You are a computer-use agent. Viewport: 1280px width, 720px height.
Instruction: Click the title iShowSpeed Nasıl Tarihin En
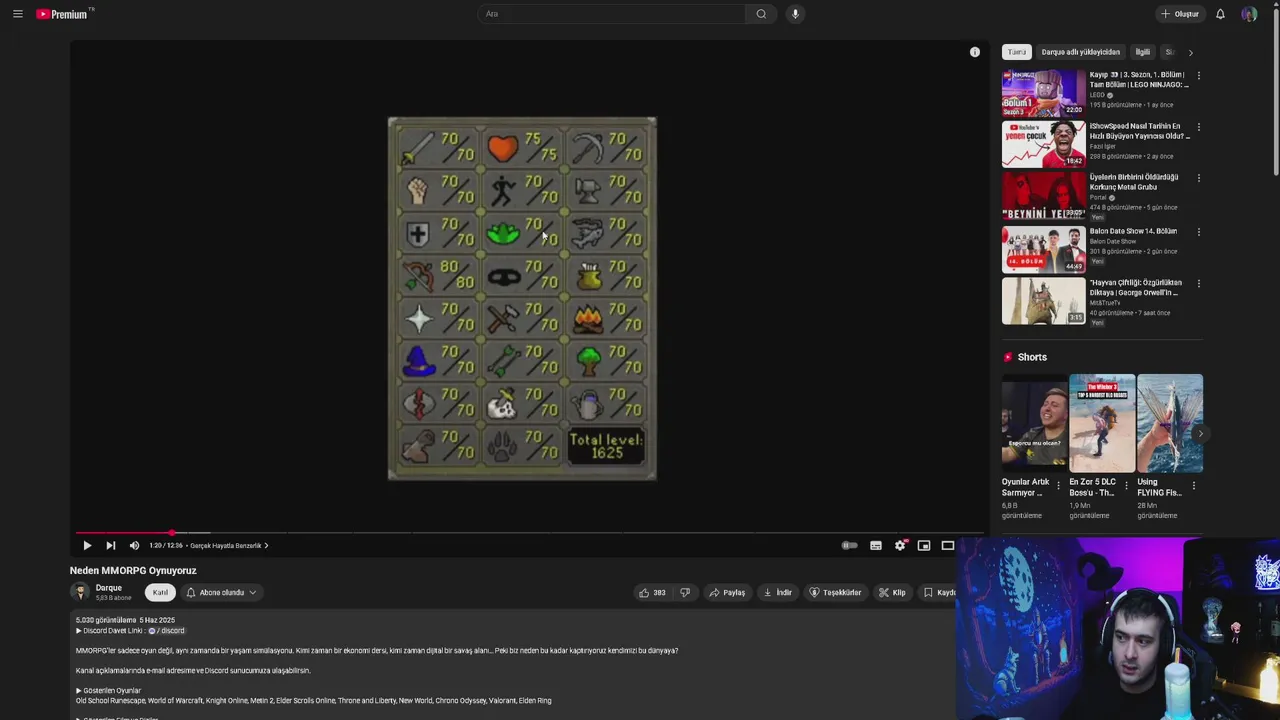point(1140,131)
